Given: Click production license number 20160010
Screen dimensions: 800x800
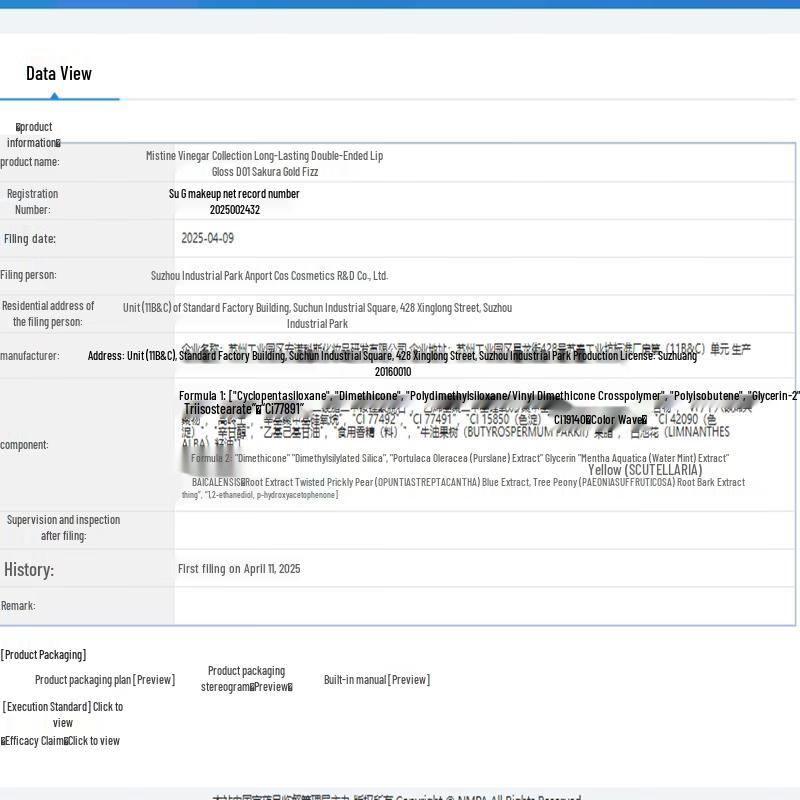Looking at the screenshot, I should coord(393,371).
